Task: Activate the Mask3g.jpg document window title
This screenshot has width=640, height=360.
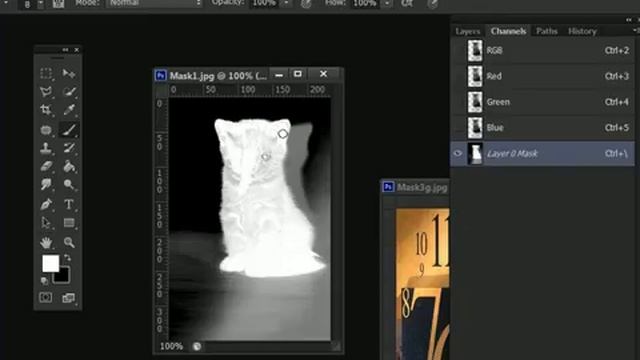Action: 422,187
